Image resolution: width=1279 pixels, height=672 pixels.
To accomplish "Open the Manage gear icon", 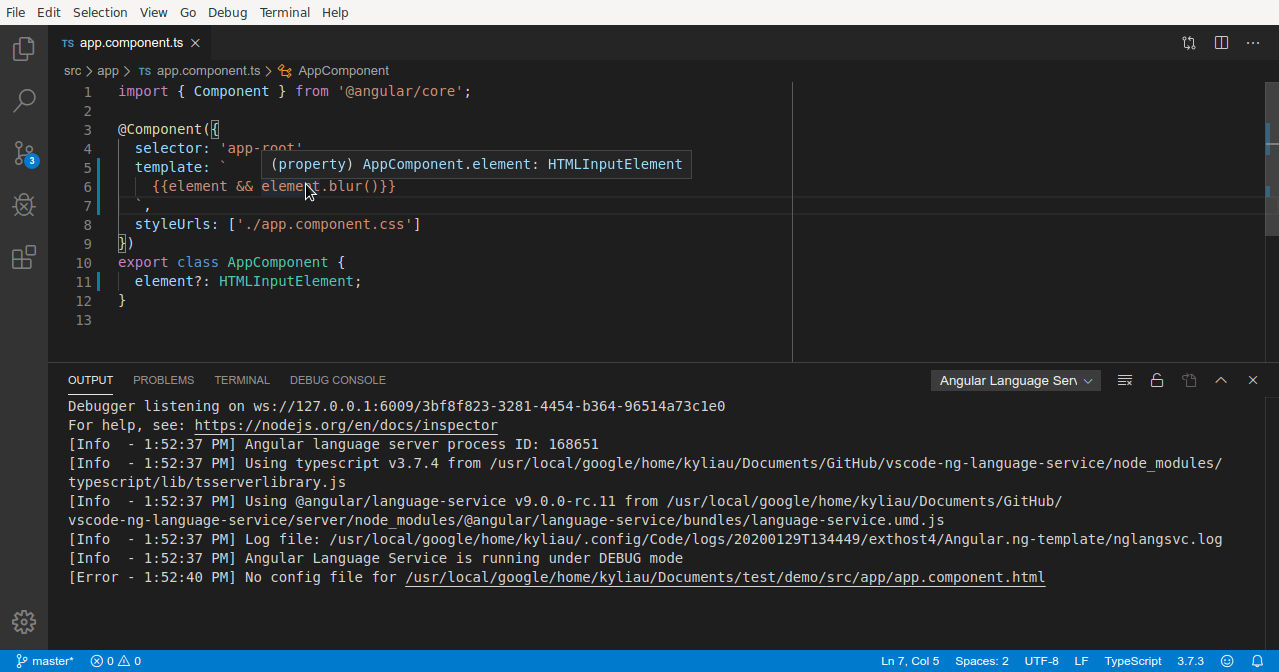I will tap(24, 622).
